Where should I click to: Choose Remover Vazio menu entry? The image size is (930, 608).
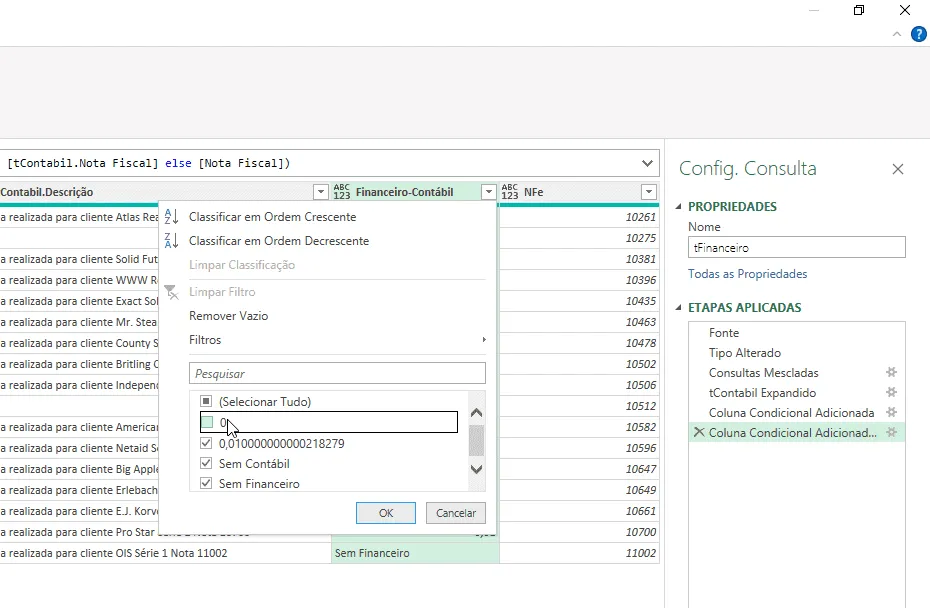coord(228,316)
